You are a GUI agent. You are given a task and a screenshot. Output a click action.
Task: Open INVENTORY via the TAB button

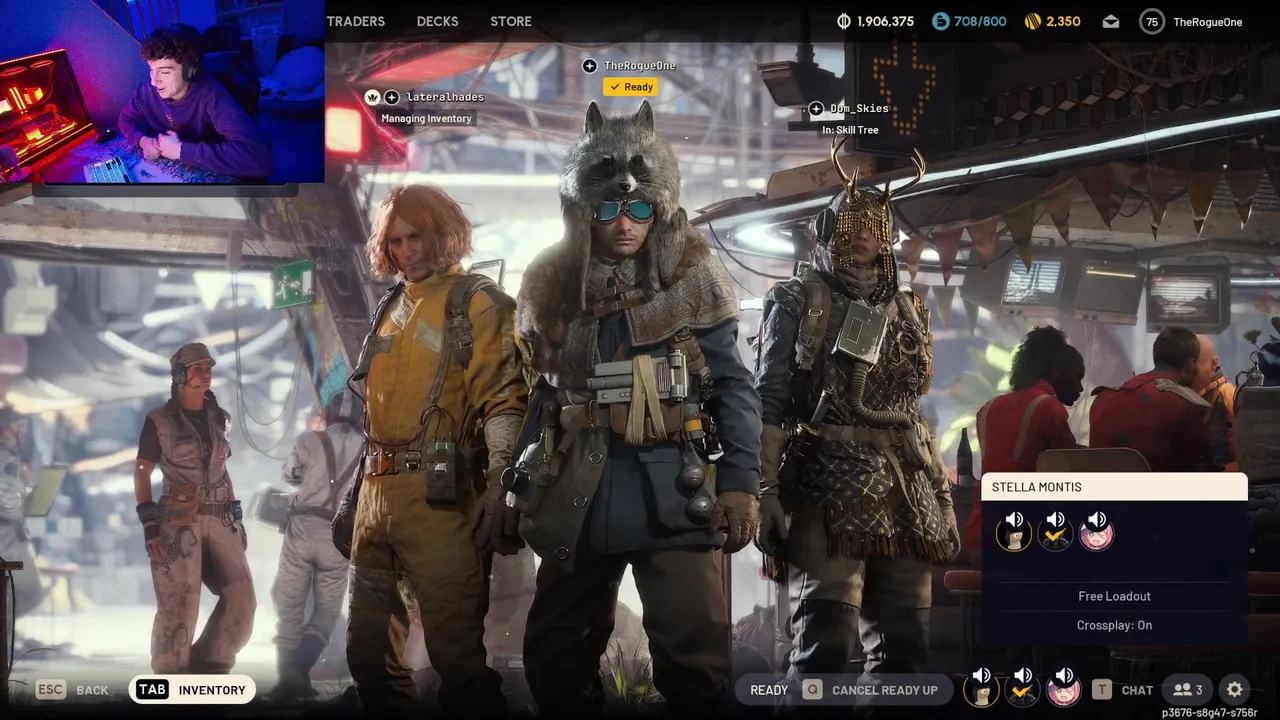[x=192, y=690]
